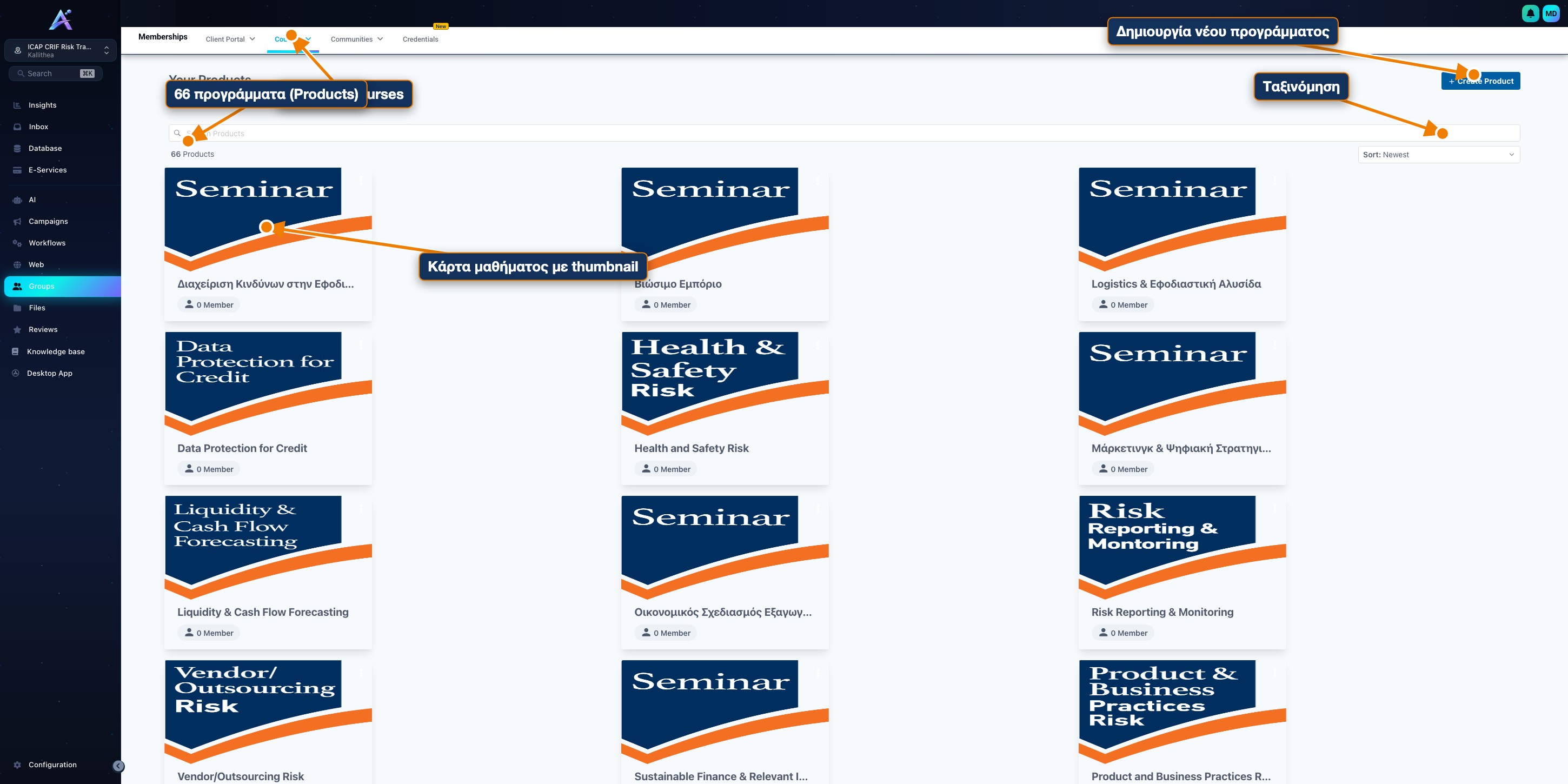Click the Create Product button
This screenshot has height=784, width=1568.
pos(1480,81)
